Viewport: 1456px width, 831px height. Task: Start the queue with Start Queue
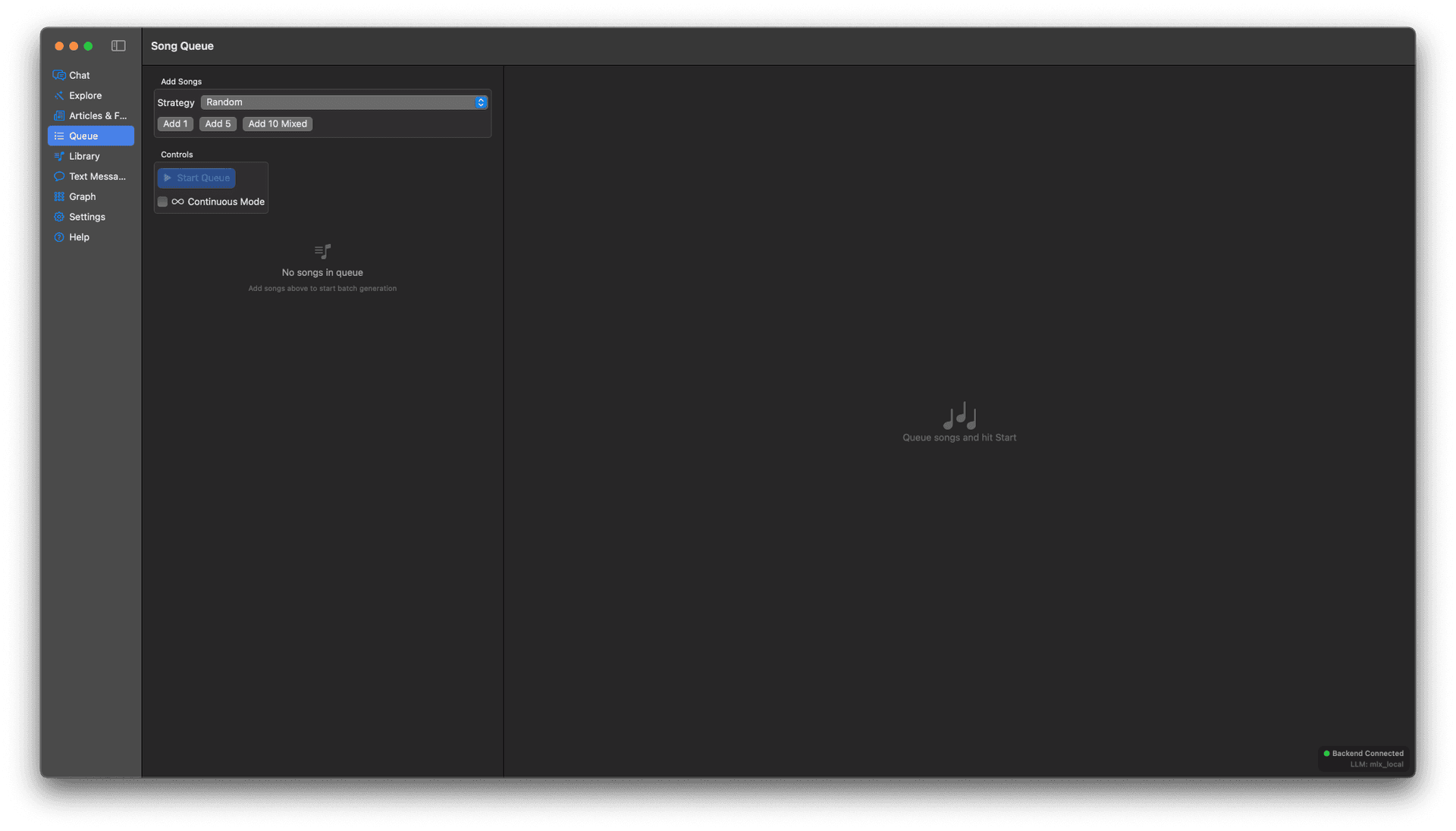(196, 178)
